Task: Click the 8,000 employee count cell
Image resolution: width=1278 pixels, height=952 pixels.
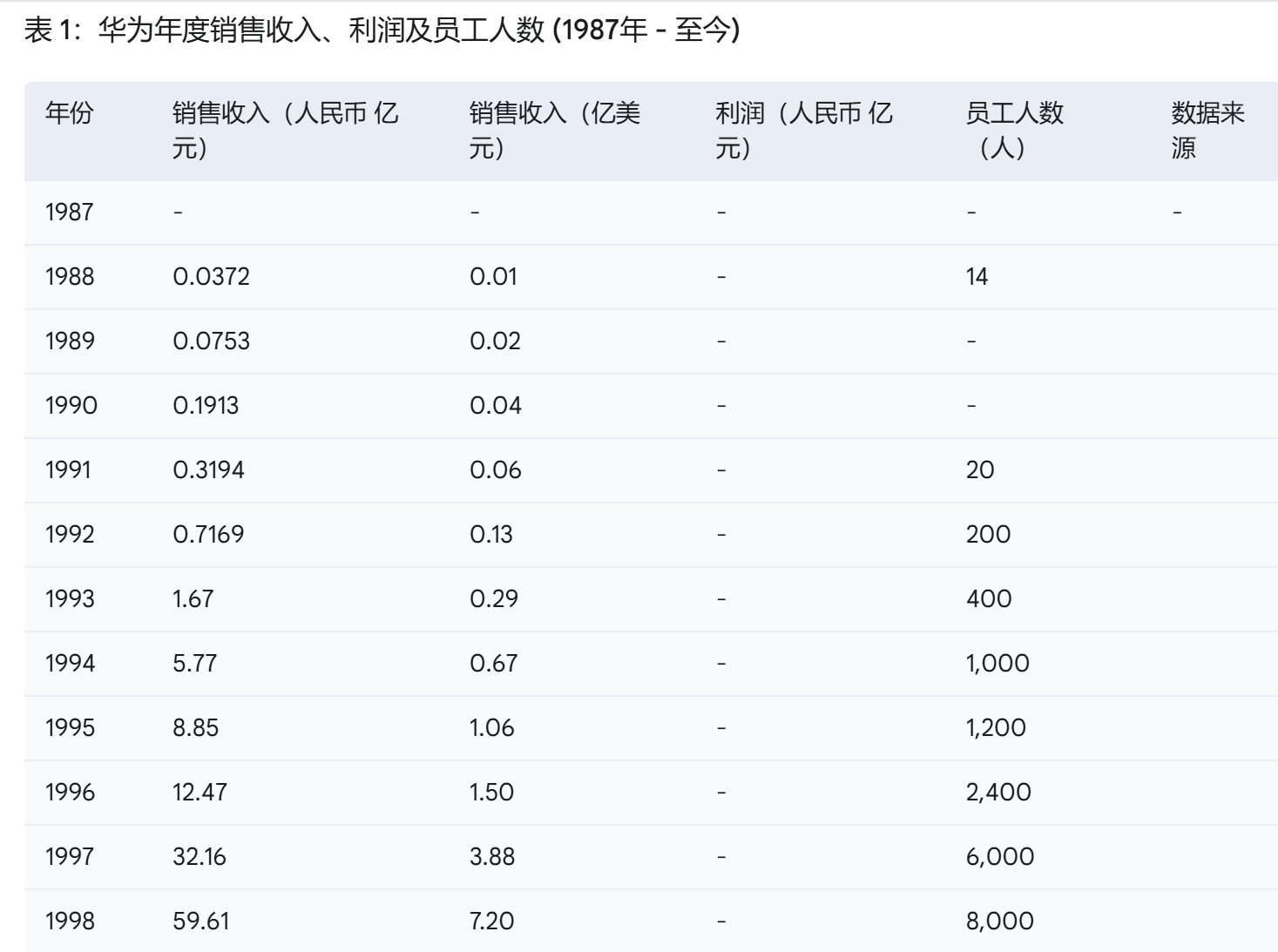Action: [999, 921]
